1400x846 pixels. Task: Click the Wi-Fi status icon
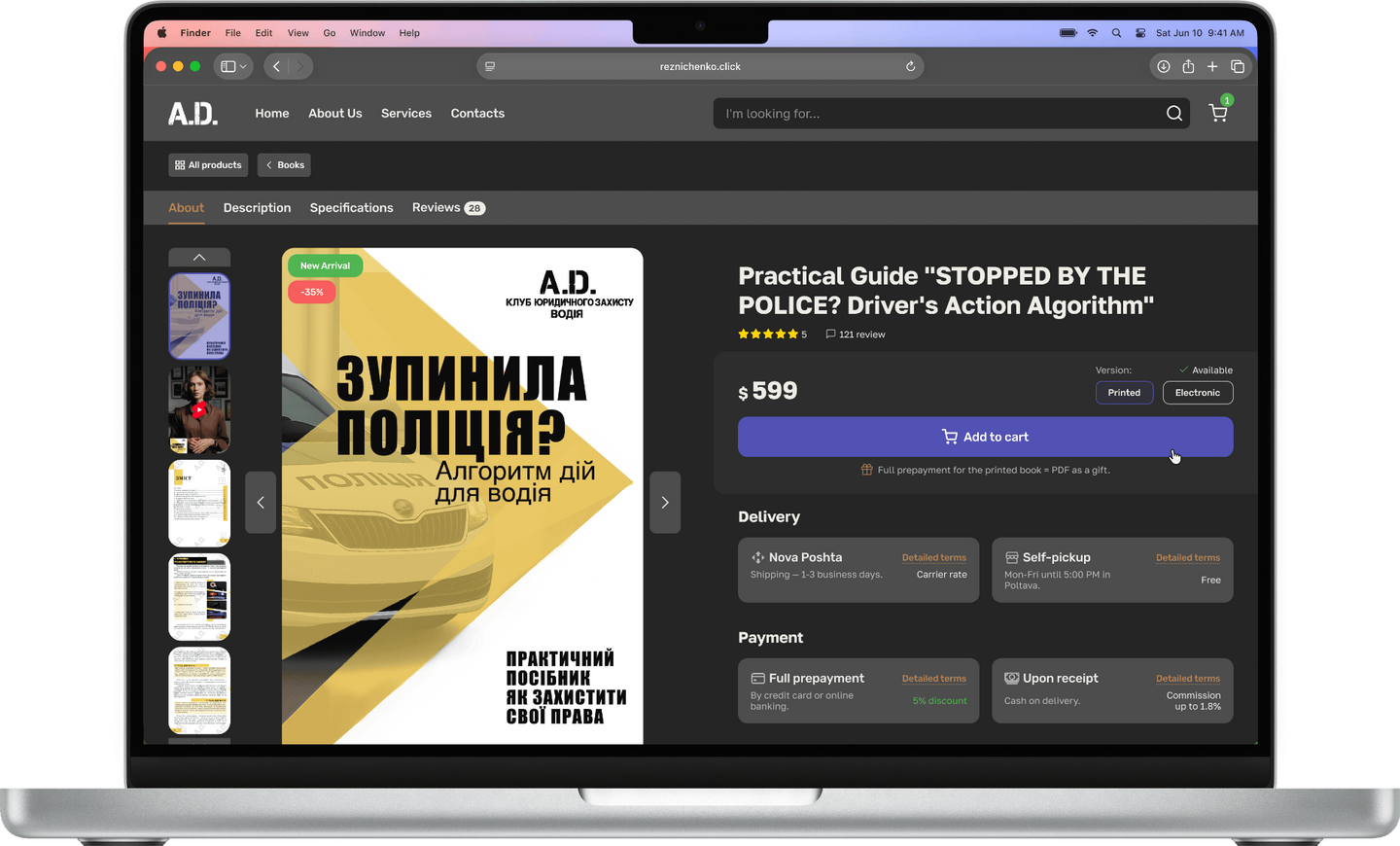click(1093, 33)
